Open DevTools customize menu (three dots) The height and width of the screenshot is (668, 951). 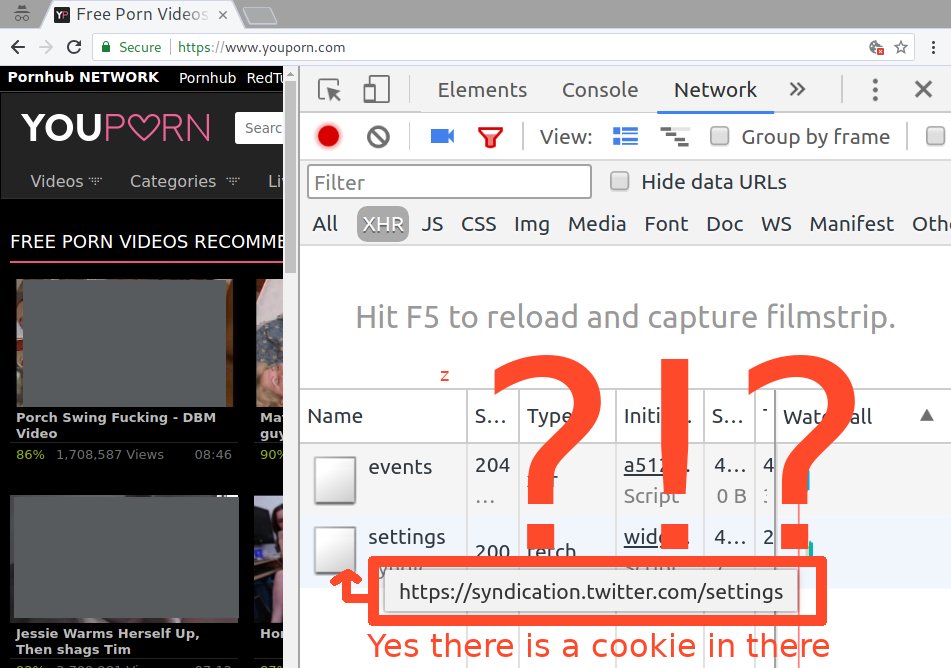(875, 90)
